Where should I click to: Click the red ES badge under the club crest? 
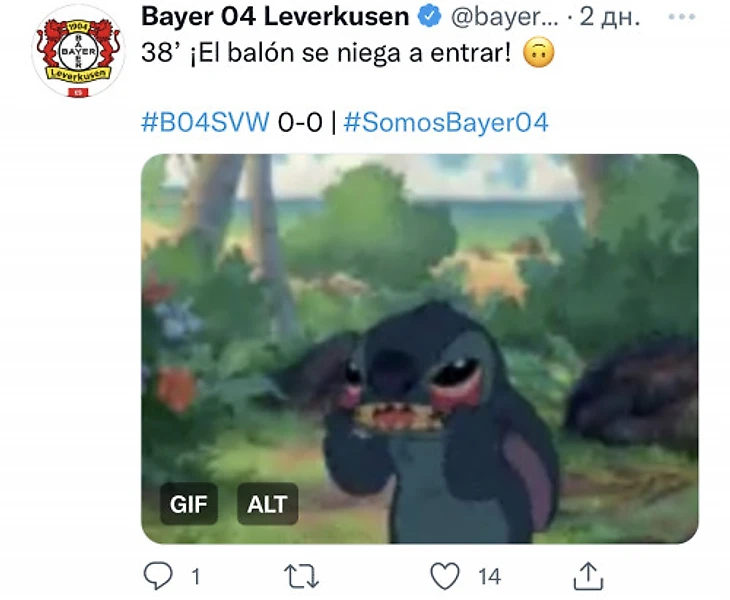pyautogui.click(x=78, y=93)
